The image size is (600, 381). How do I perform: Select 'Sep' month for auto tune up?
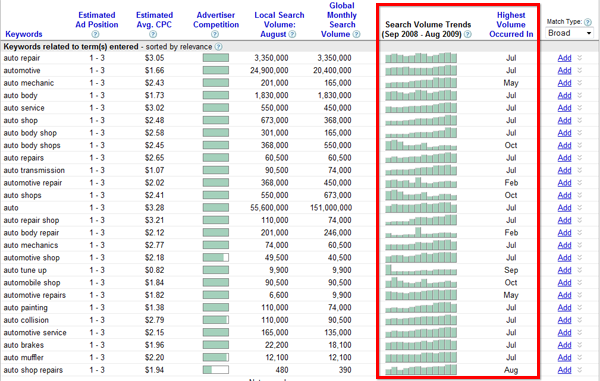(511, 270)
